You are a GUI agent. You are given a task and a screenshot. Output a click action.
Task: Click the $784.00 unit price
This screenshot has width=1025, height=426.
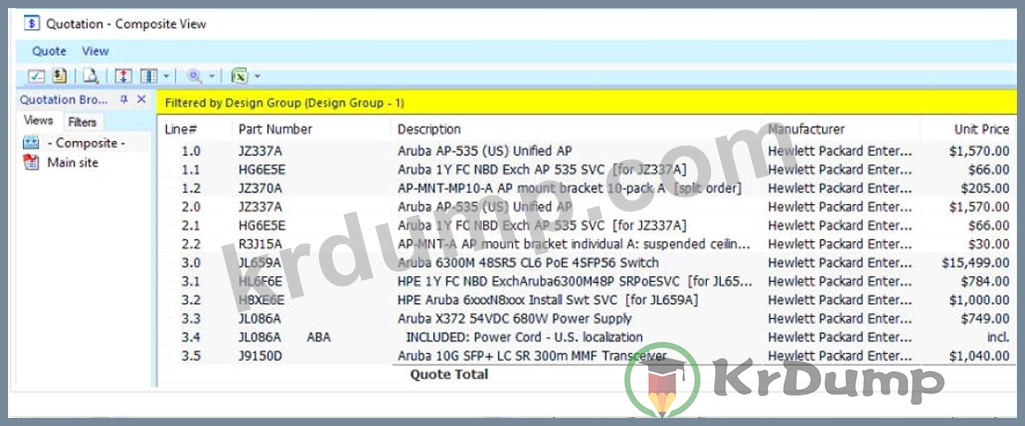click(985, 282)
